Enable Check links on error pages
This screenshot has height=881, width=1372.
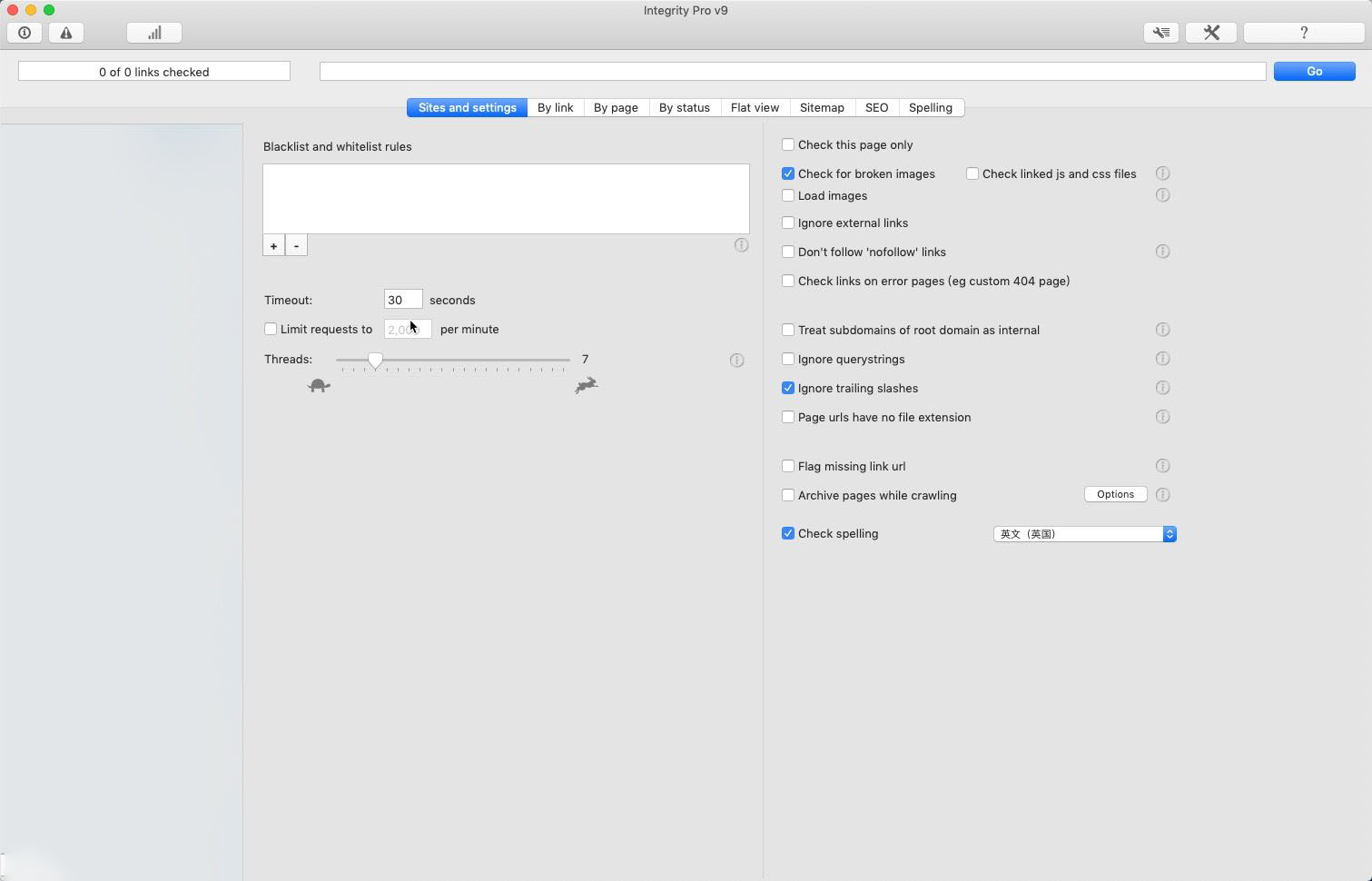pos(788,281)
